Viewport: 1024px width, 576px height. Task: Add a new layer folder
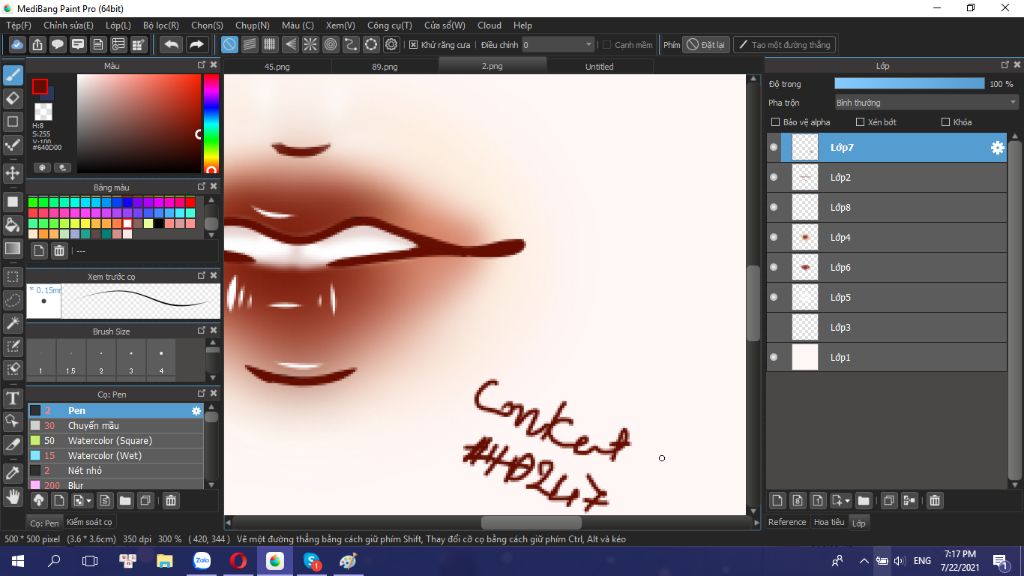pyautogui.click(x=863, y=501)
